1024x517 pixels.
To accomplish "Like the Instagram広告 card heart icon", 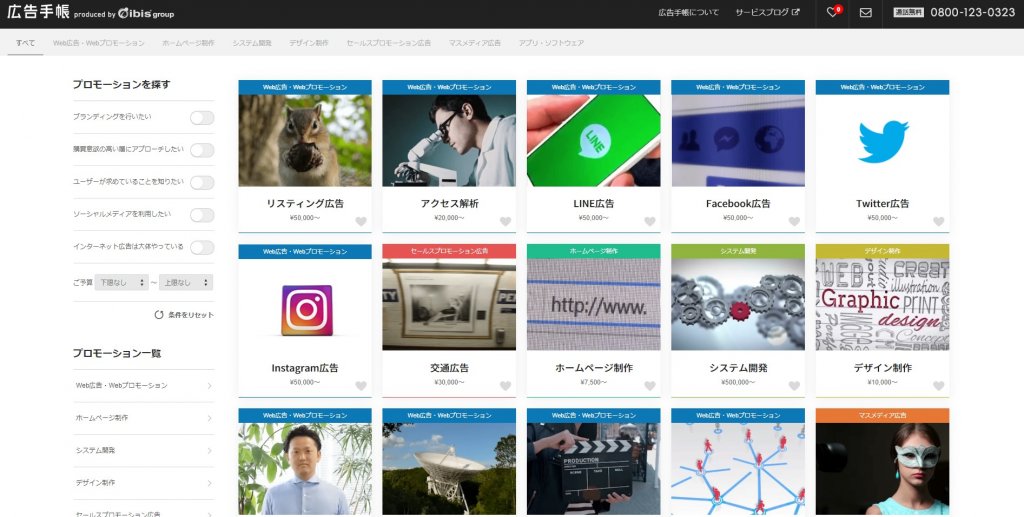I will 361,386.
